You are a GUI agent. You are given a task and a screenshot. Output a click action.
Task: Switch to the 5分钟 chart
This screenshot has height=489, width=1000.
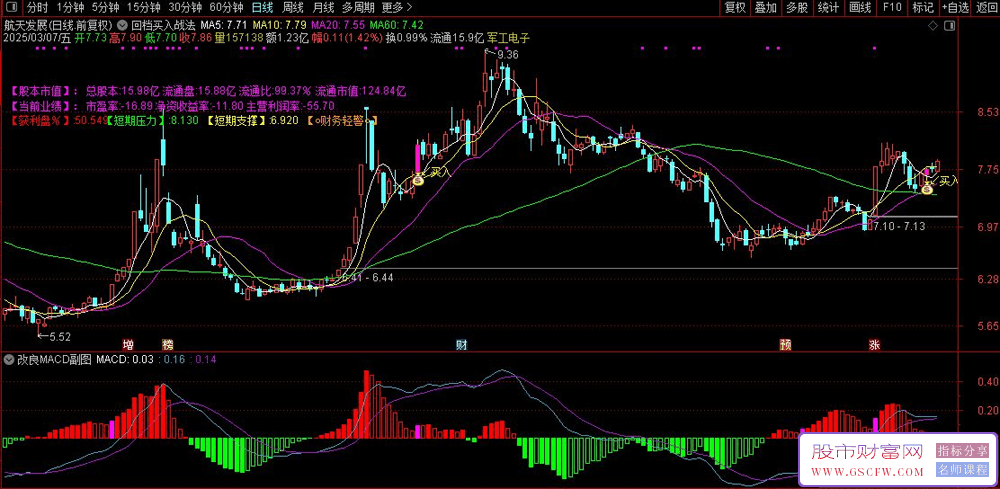click(x=105, y=8)
